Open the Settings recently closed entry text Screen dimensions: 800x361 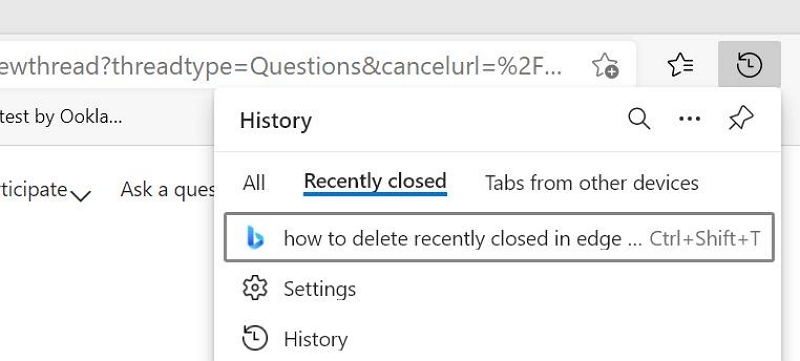pos(319,289)
